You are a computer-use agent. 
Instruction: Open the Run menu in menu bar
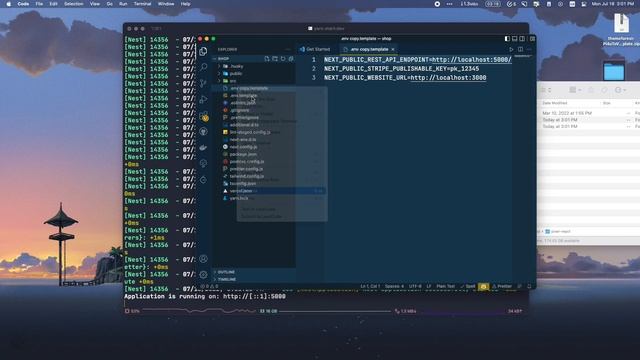pyautogui.click(x=123, y=4)
